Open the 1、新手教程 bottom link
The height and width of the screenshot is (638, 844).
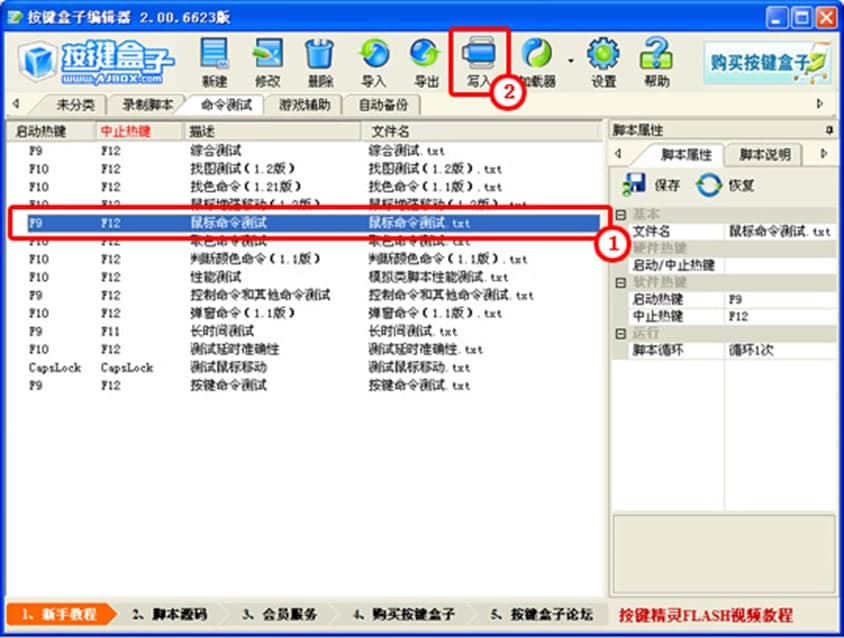pos(60,614)
